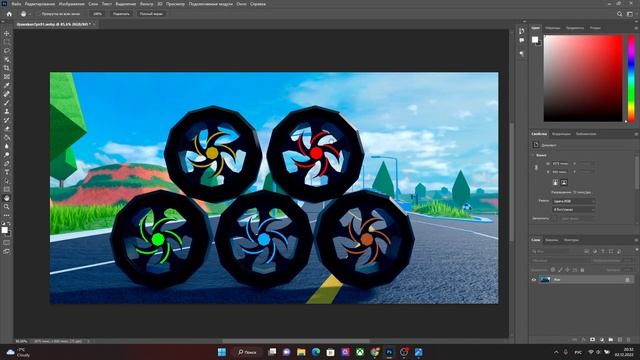Click the hue slider strip
640x360 pixels.
point(631,78)
